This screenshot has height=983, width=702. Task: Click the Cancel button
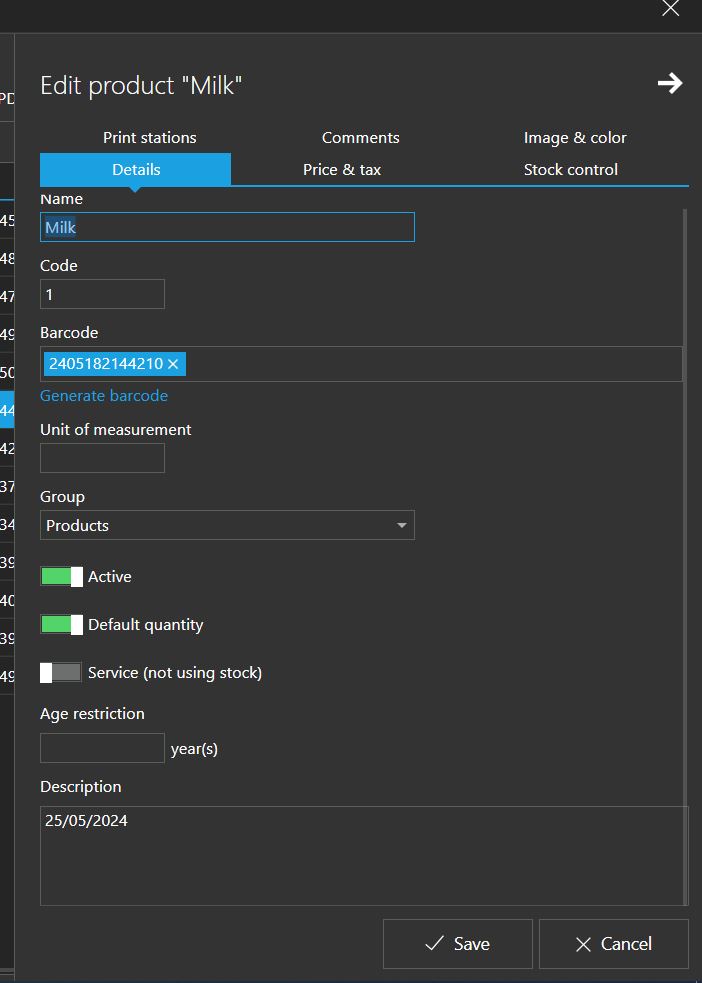[x=613, y=944]
